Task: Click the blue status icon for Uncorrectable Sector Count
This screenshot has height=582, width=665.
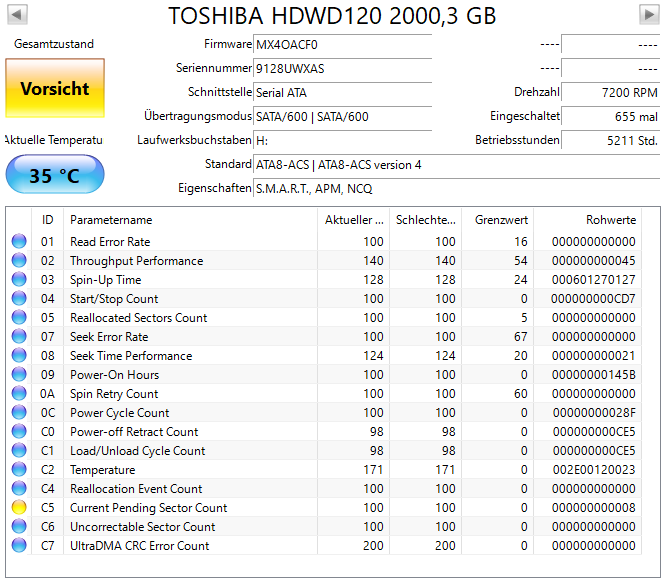Action: pos(19,526)
